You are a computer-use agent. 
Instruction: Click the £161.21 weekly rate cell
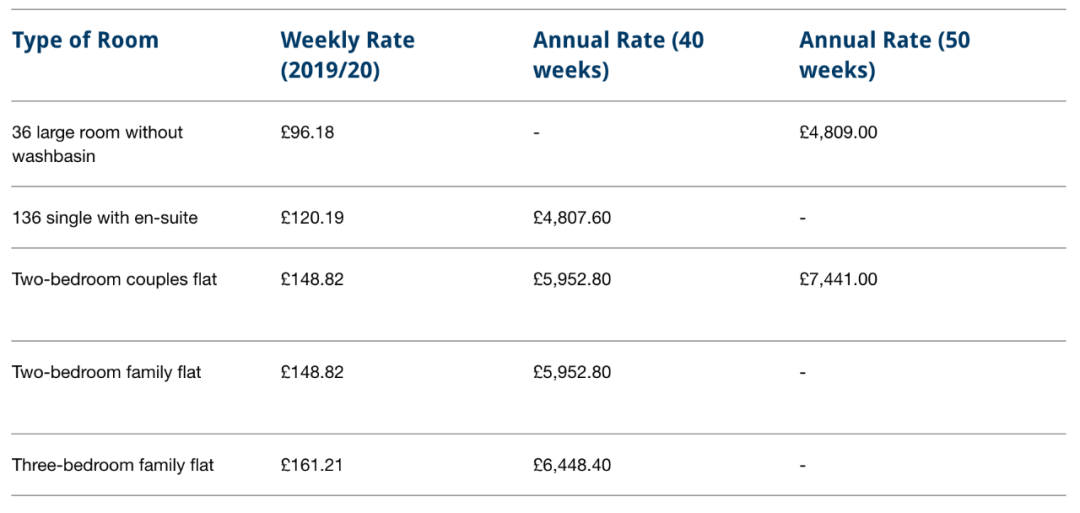311,465
